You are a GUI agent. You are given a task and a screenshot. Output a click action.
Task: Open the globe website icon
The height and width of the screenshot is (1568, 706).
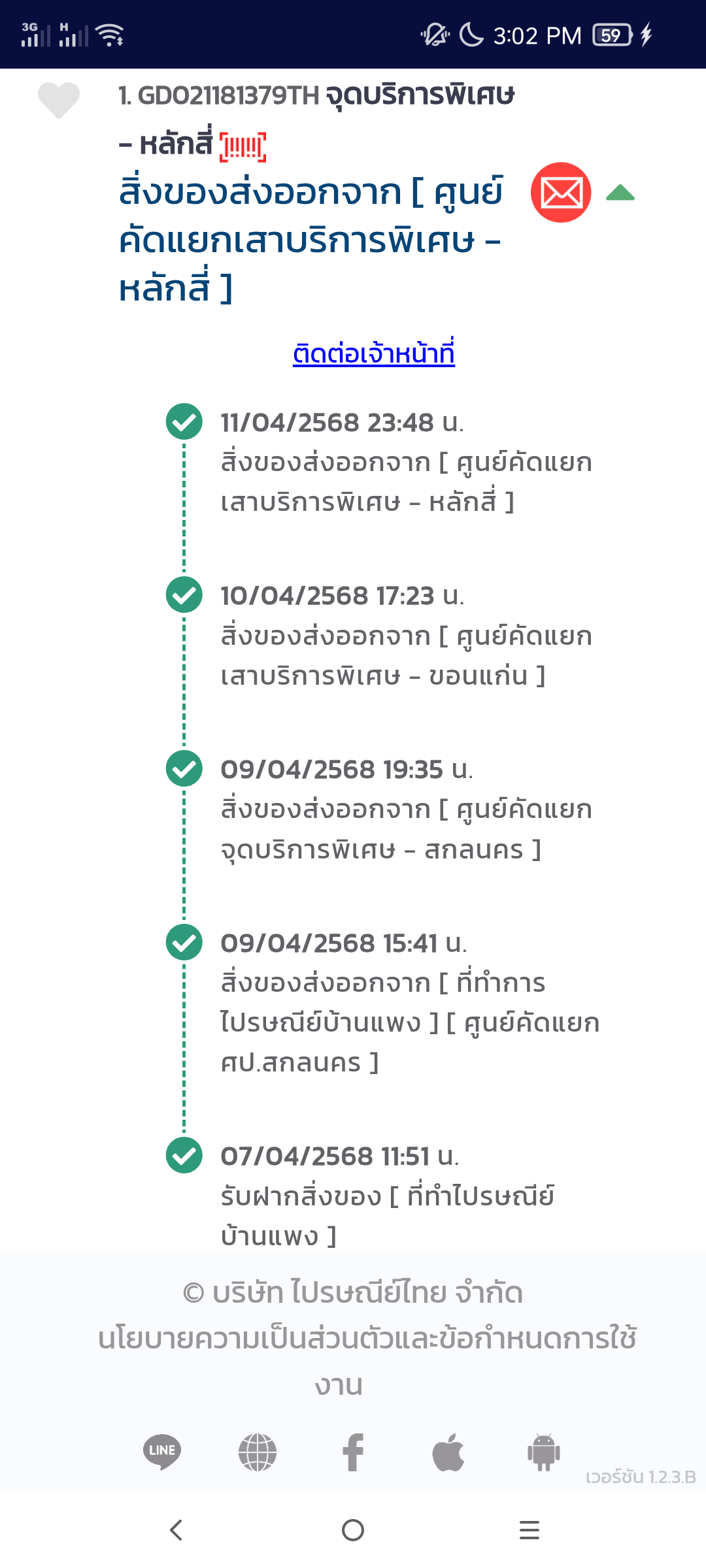(x=258, y=1452)
